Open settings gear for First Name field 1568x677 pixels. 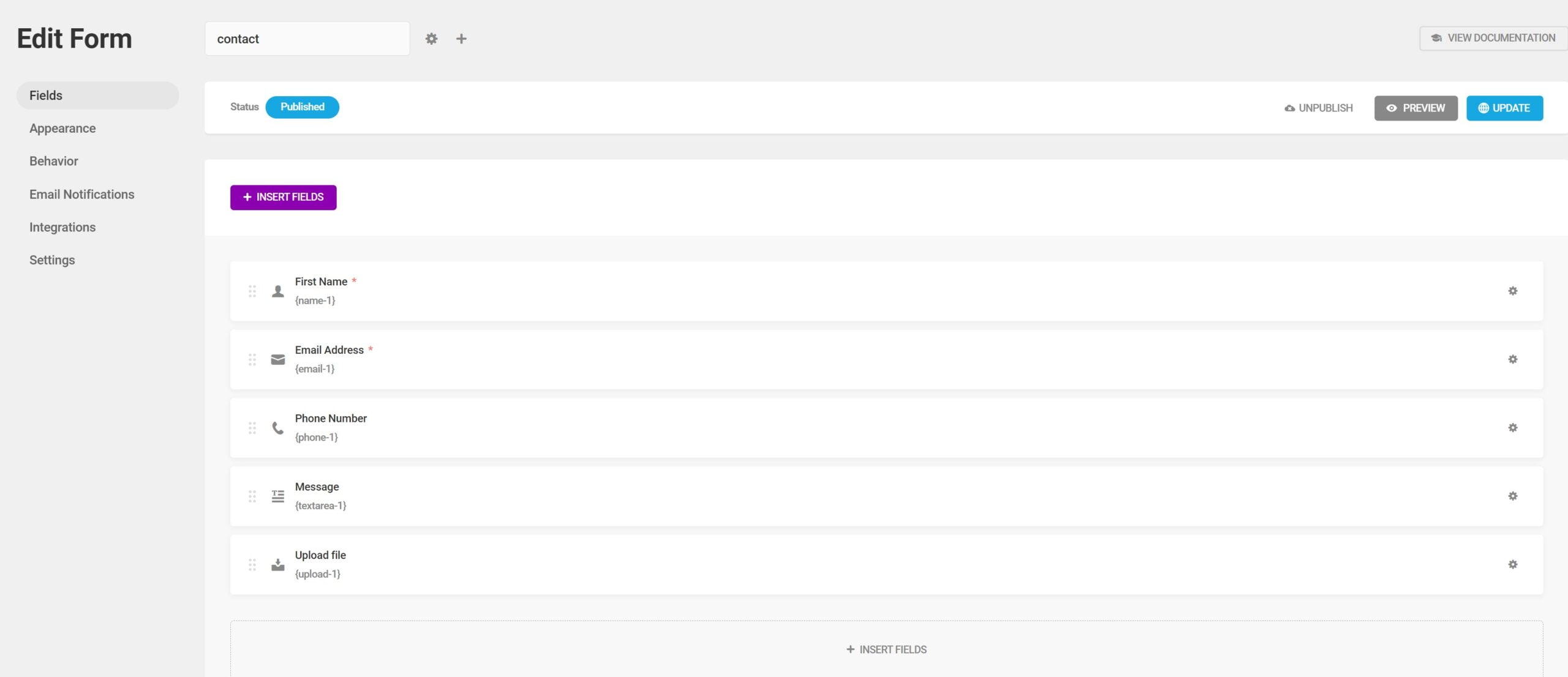pos(1513,291)
